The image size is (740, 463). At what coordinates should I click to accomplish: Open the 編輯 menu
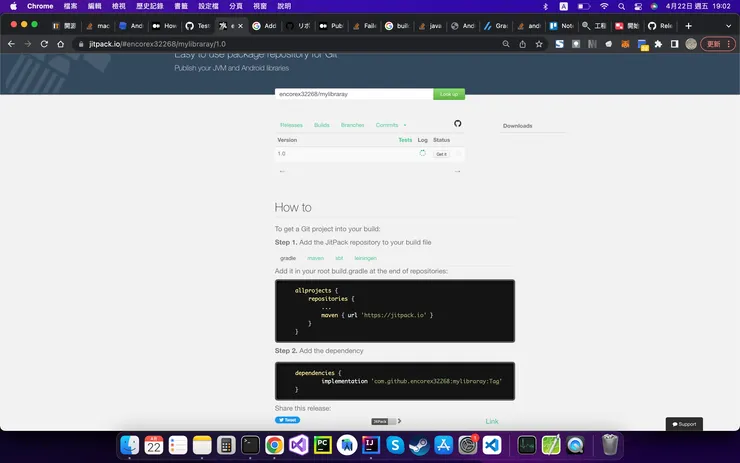coord(94,6)
